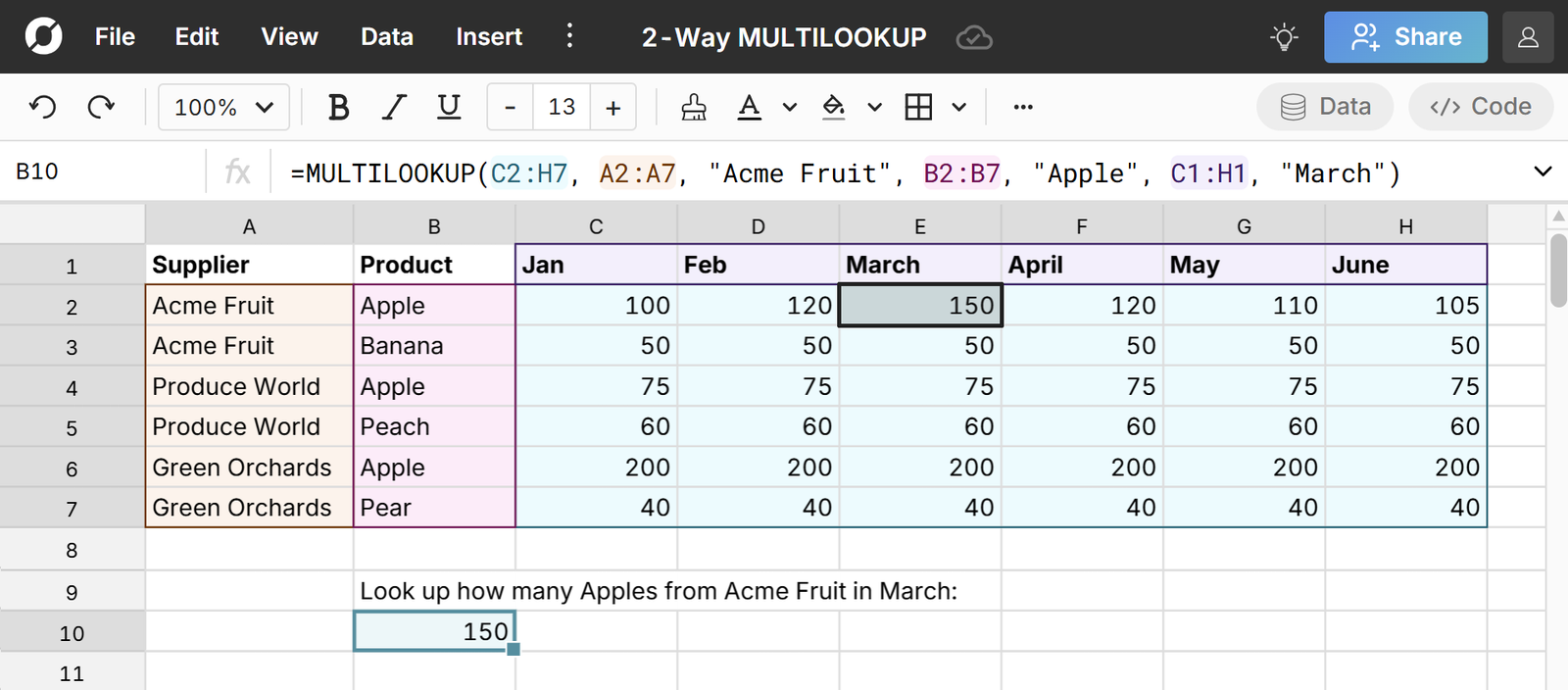The width and height of the screenshot is (1568, 690).
Task: Redo the last action
Action: pyautogui.click(x=101, y=107)
